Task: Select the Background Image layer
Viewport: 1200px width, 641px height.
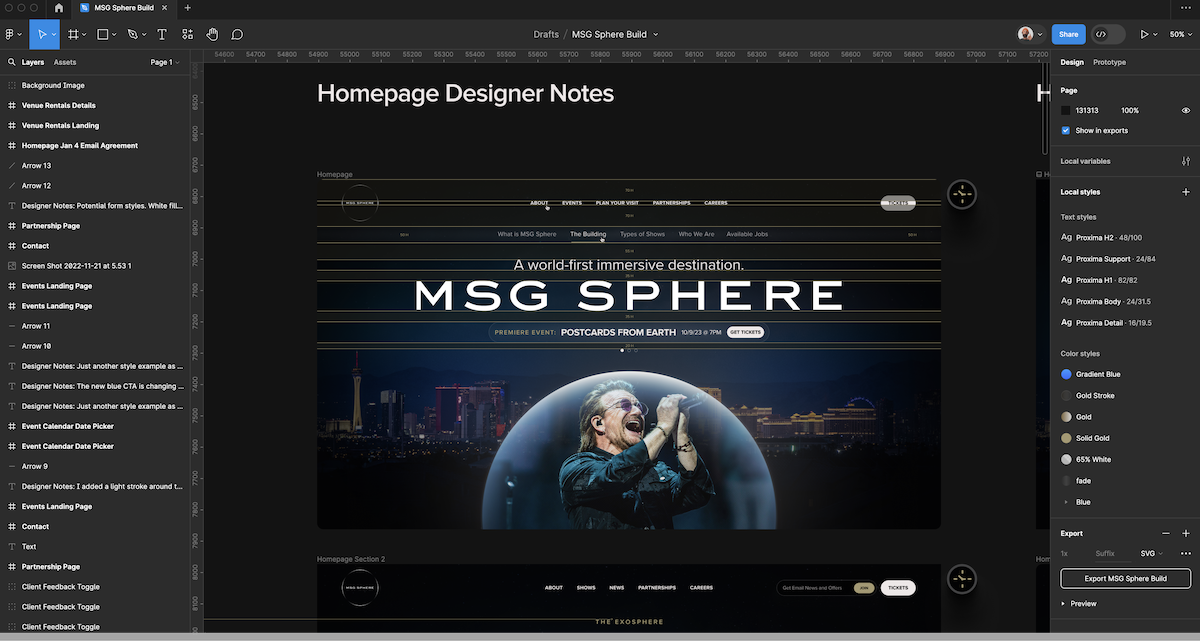Action: [53, 86]
